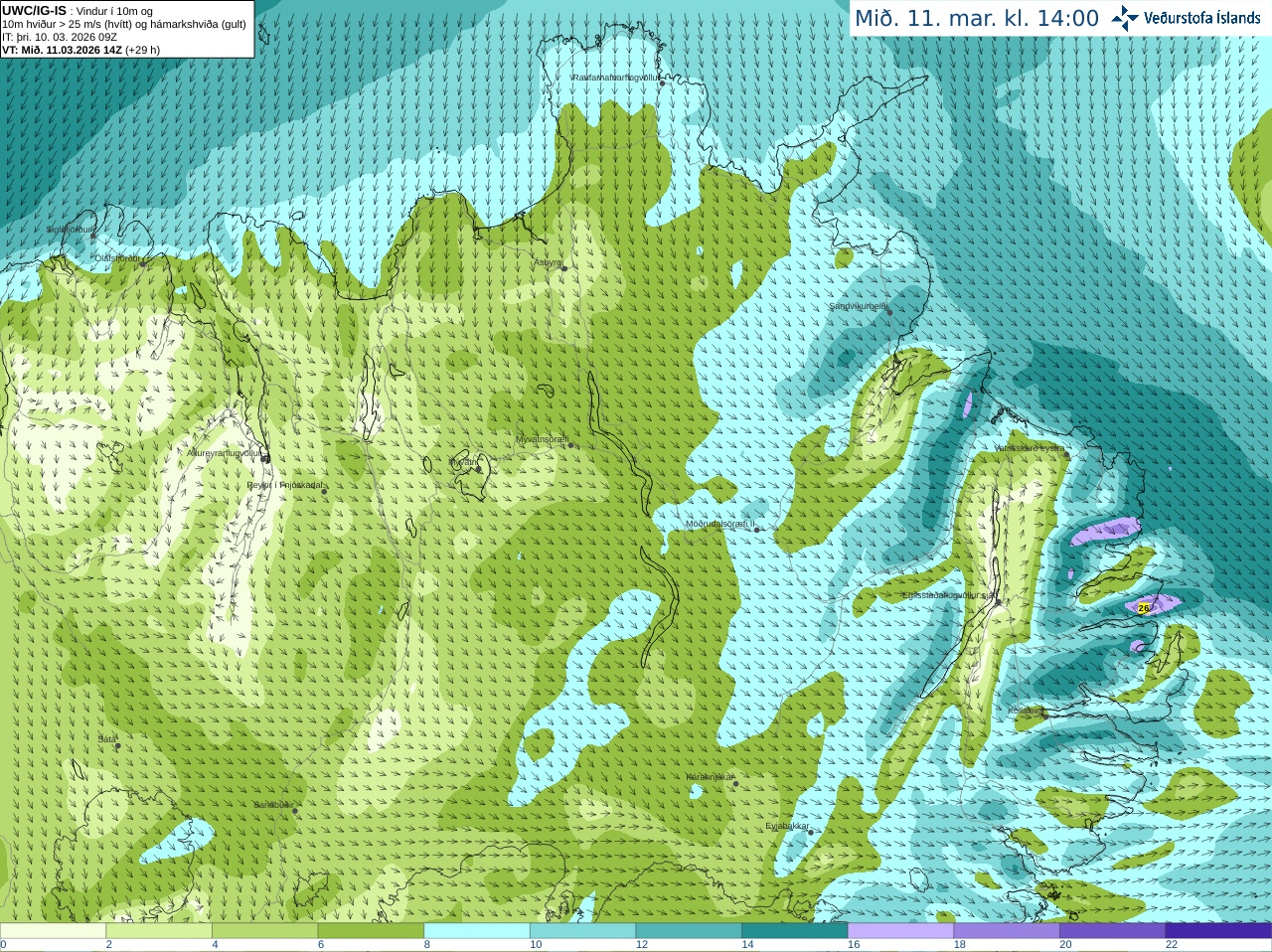Click the 2–4 m/s legend swatch
This screenshot has width=1272, height=952.
coord(159,931)
